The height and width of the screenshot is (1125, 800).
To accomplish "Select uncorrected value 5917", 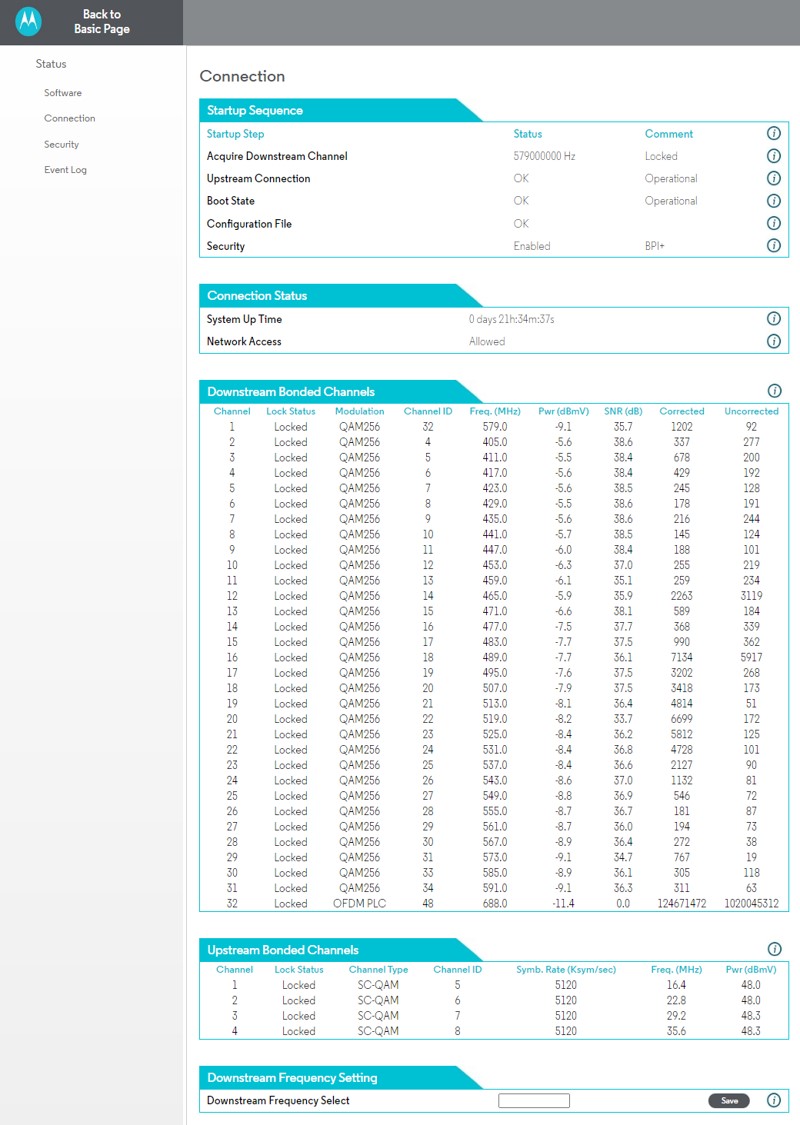I will click(751, 657).
